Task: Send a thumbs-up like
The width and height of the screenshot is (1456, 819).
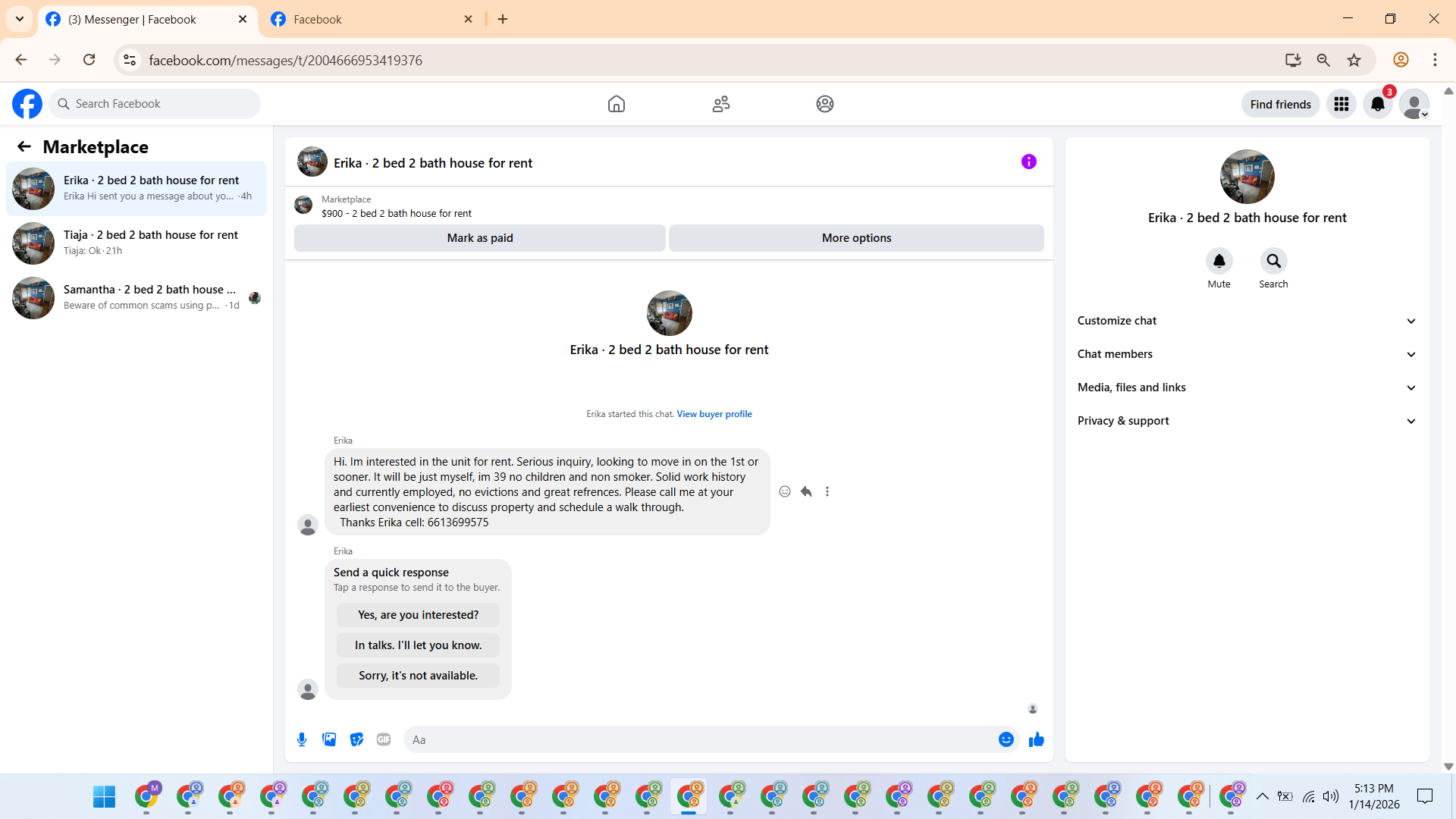Action: pos(1036,739)
